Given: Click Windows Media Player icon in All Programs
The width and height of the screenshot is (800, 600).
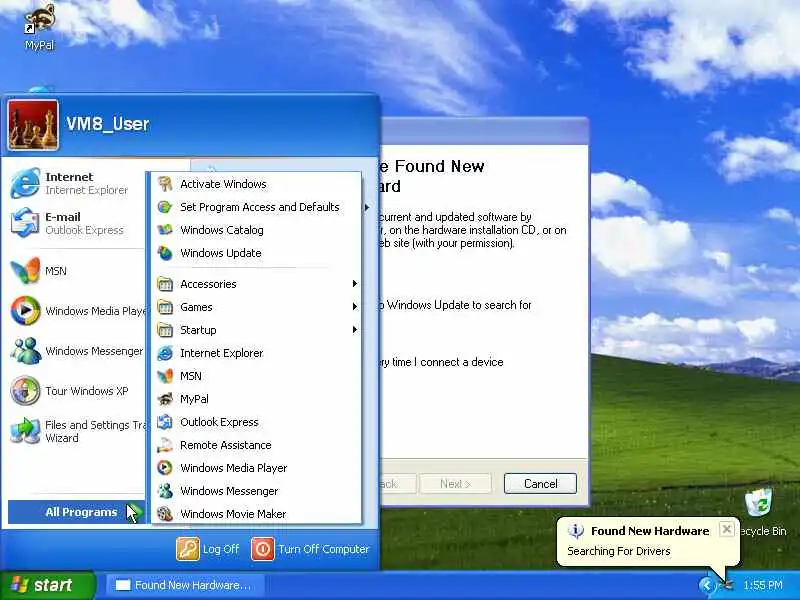Looking at the screenshot, I should click(x=165, y=468).
